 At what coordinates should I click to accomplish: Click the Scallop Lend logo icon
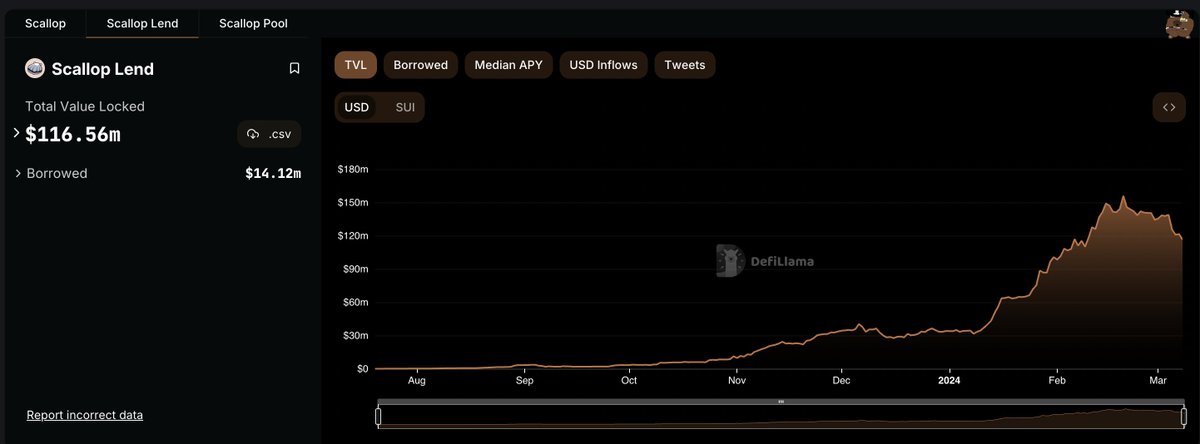pyautogui.click(x=34, y=68)
